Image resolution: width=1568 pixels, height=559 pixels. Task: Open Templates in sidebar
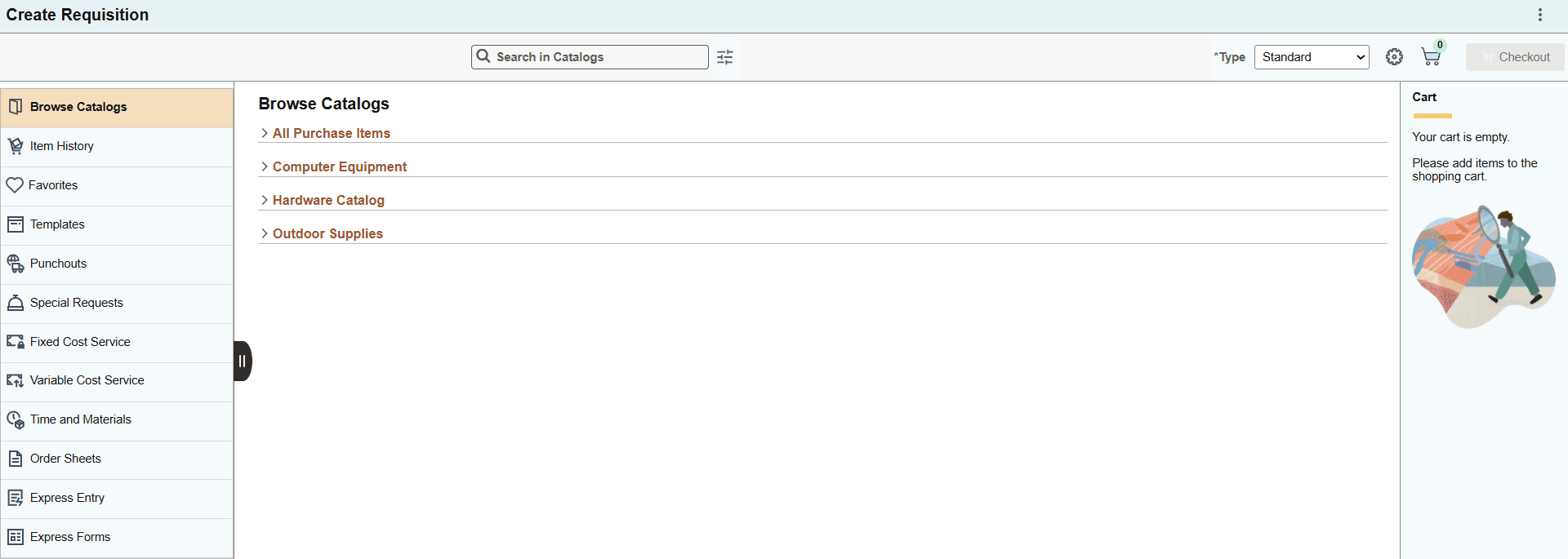pyautogui.click(x=118, y=225)
